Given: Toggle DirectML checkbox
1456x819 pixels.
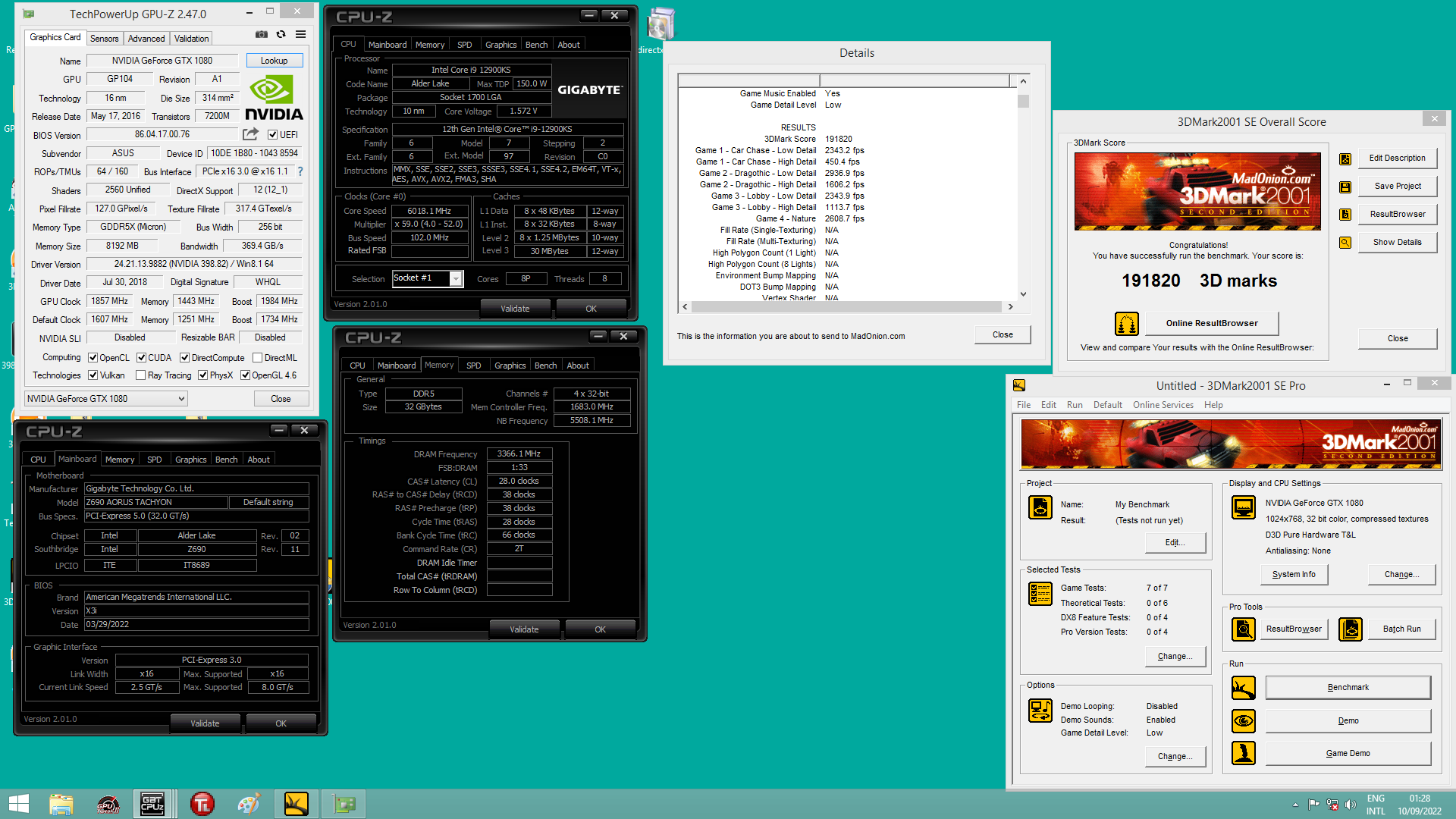Looking at the screenshot, I should click(x=257, y=358).
